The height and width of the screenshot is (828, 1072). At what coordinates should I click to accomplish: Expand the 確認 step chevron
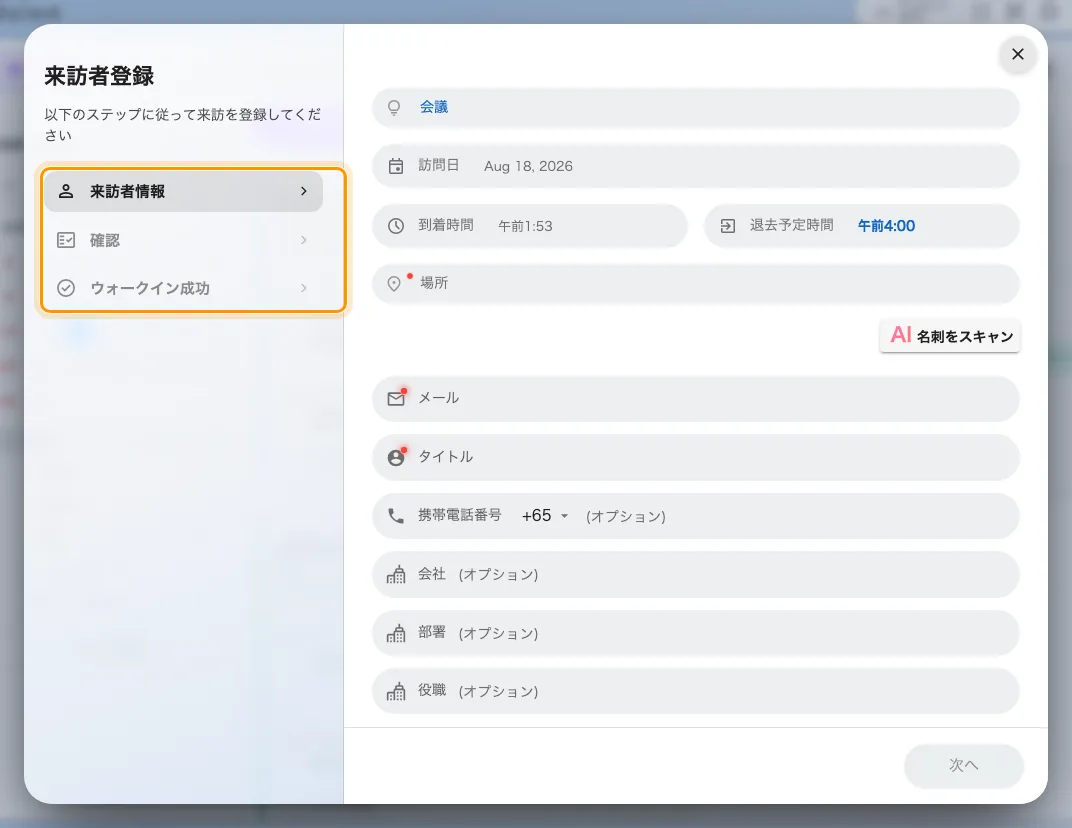(x=304, y=240)
